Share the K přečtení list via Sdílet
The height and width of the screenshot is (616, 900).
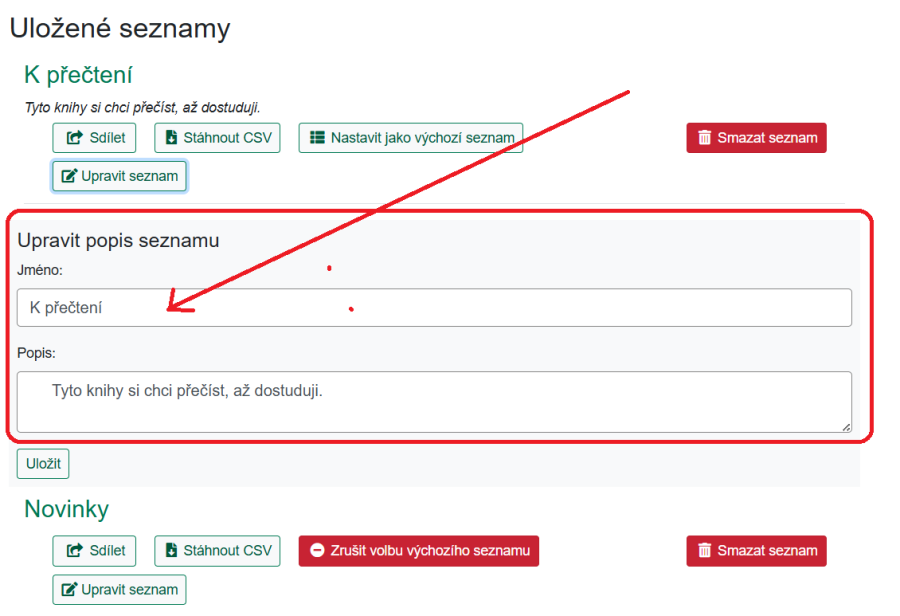tap(94, 137)
